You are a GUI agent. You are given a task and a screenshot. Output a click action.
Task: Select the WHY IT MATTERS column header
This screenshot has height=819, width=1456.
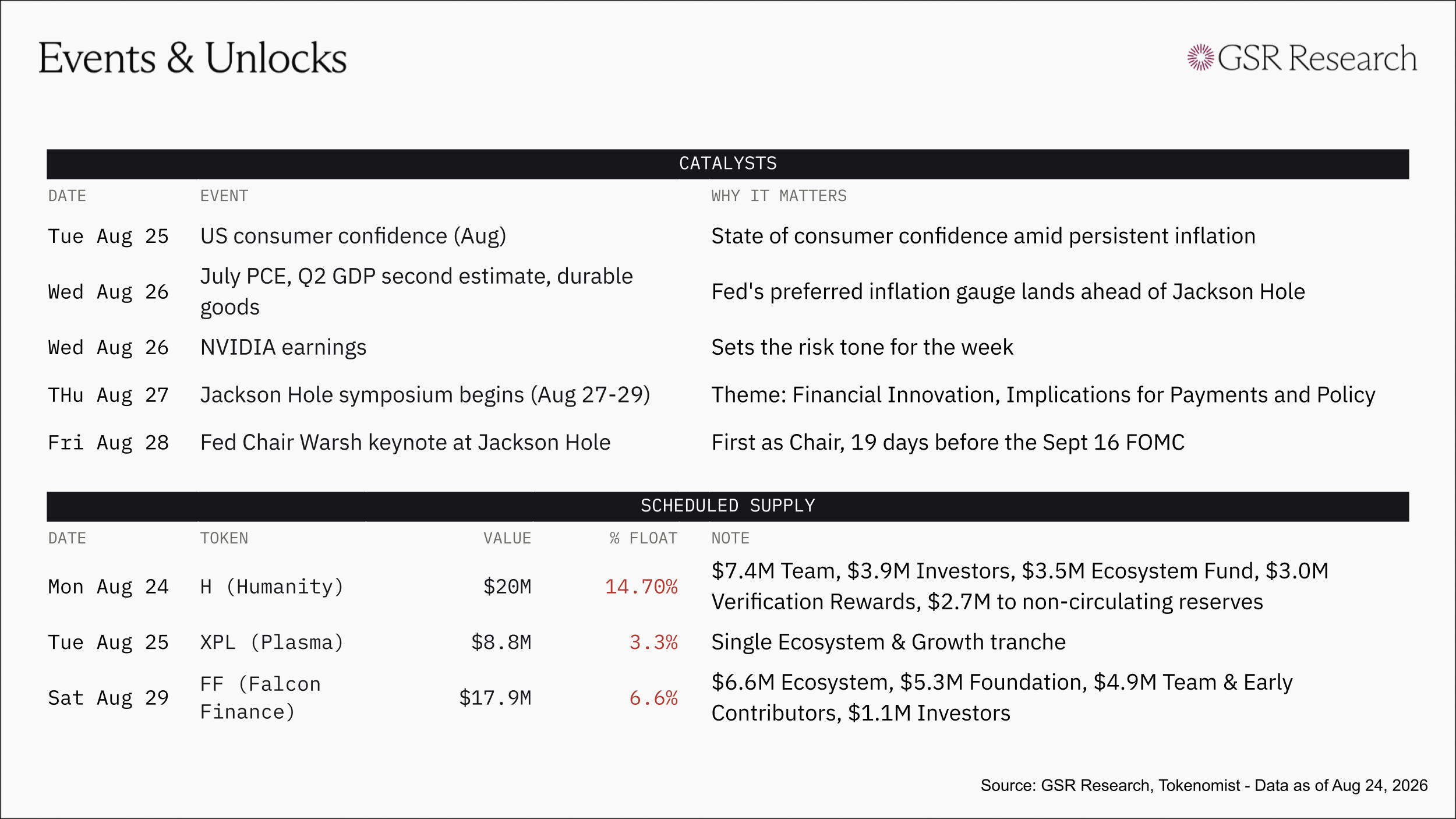click(x=779, y=196)
